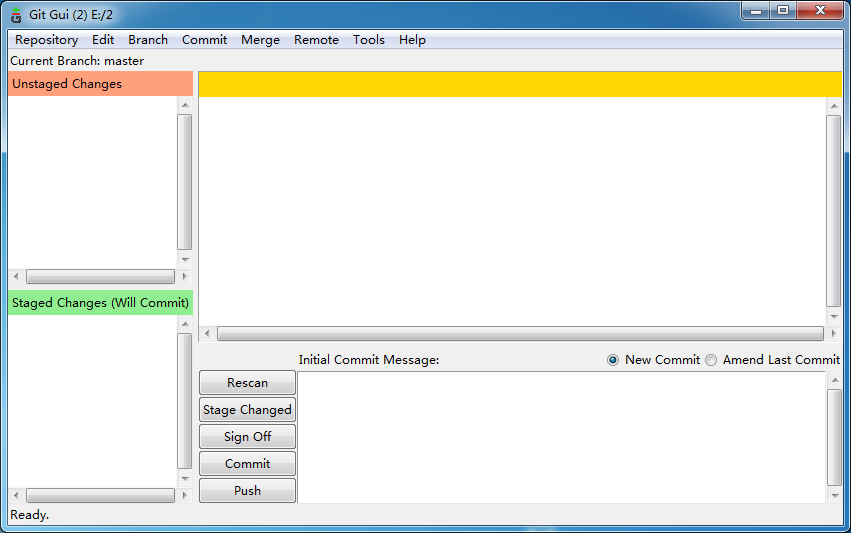Open the Remote menu
This screenshot has height=533, width=851.
tap(316, 40)
